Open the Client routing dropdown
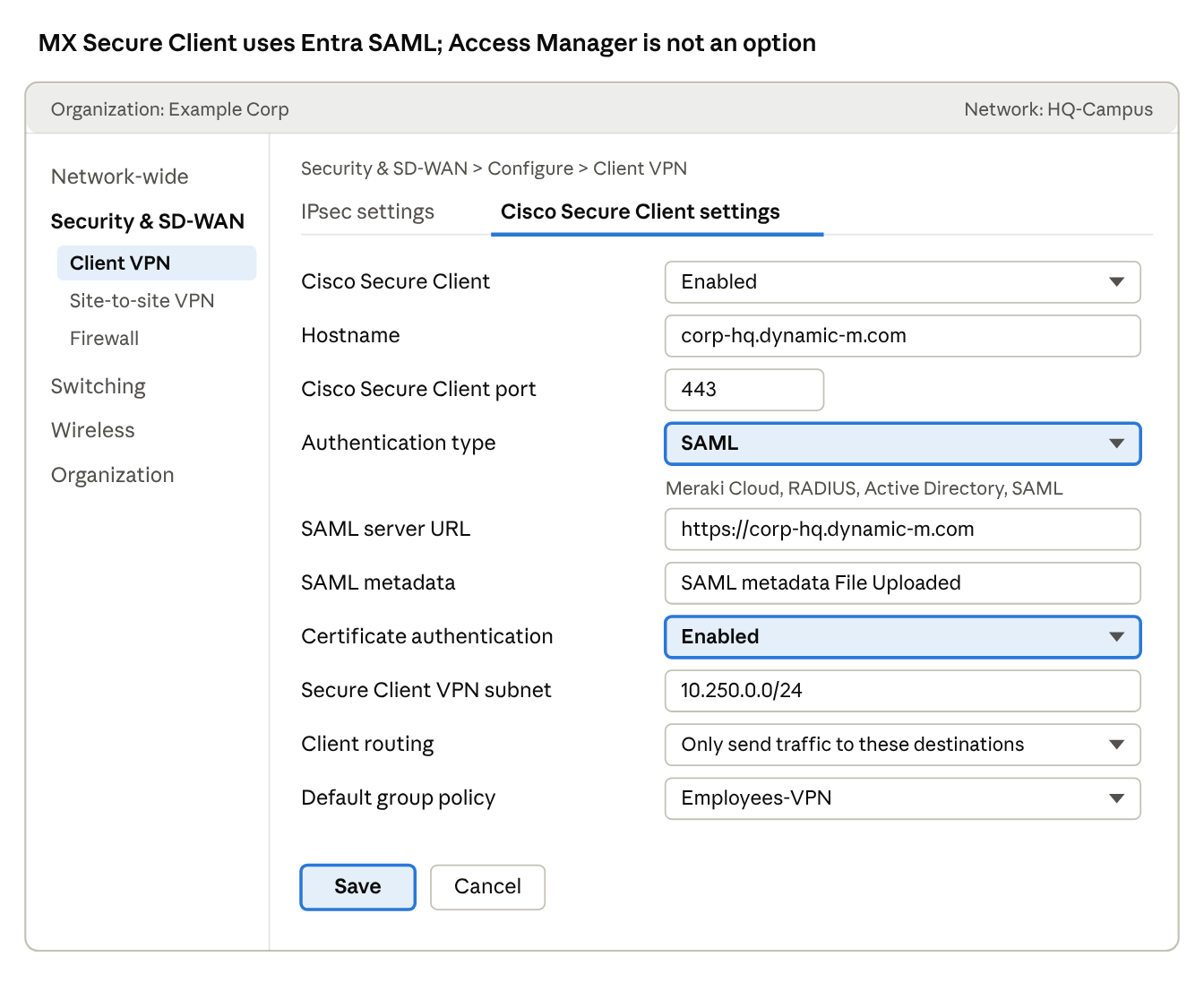1204x1000 pixels. point(902,745)
